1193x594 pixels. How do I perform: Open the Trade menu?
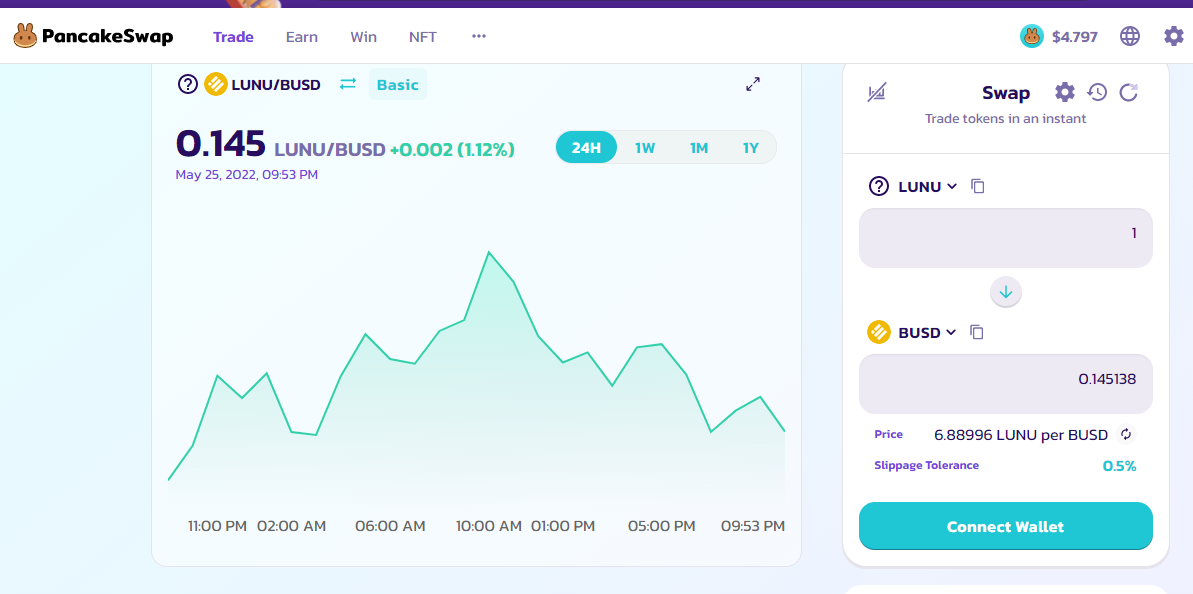point(233,37)
